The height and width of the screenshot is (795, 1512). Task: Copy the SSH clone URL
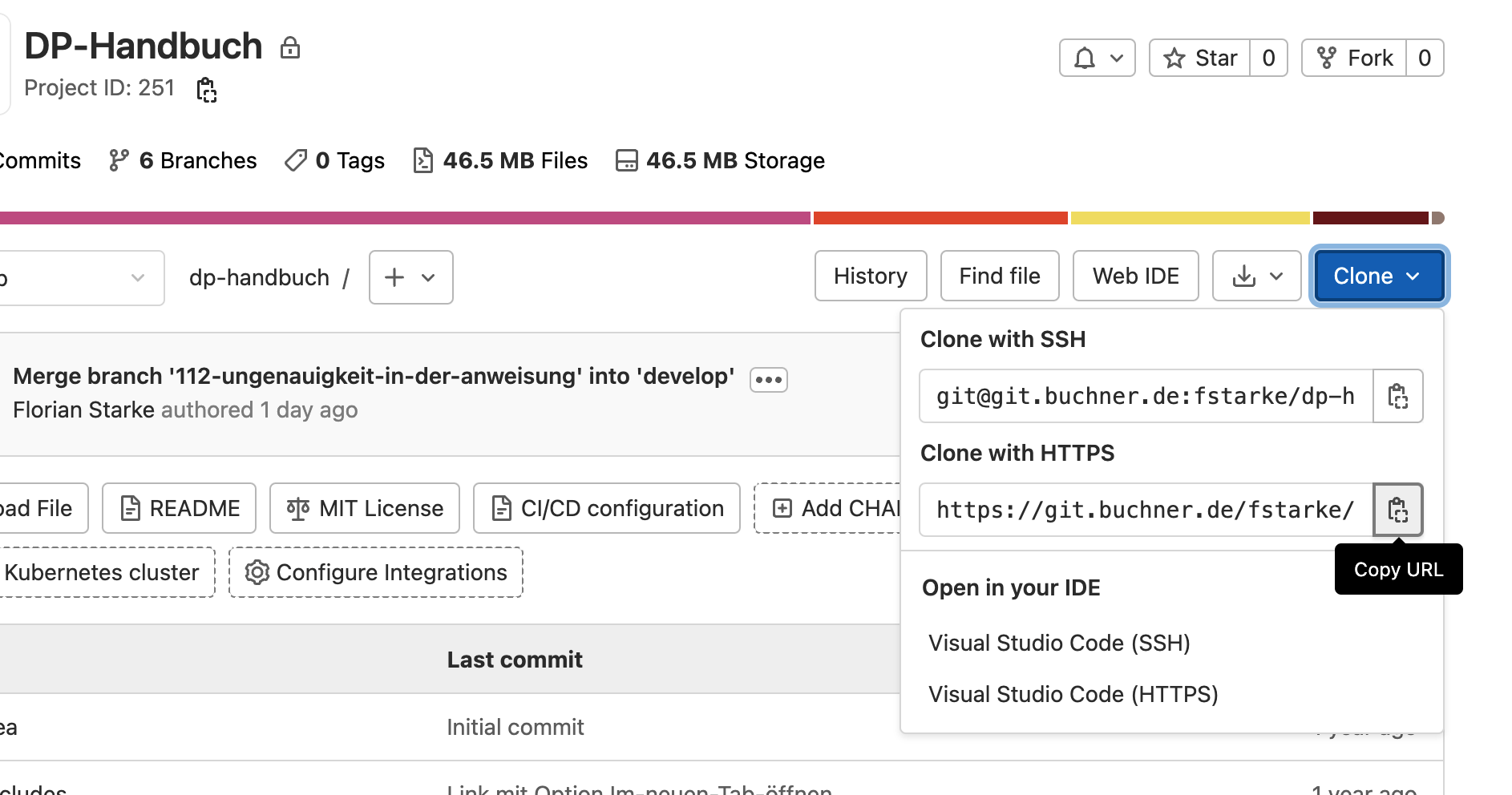[1397, 396]
